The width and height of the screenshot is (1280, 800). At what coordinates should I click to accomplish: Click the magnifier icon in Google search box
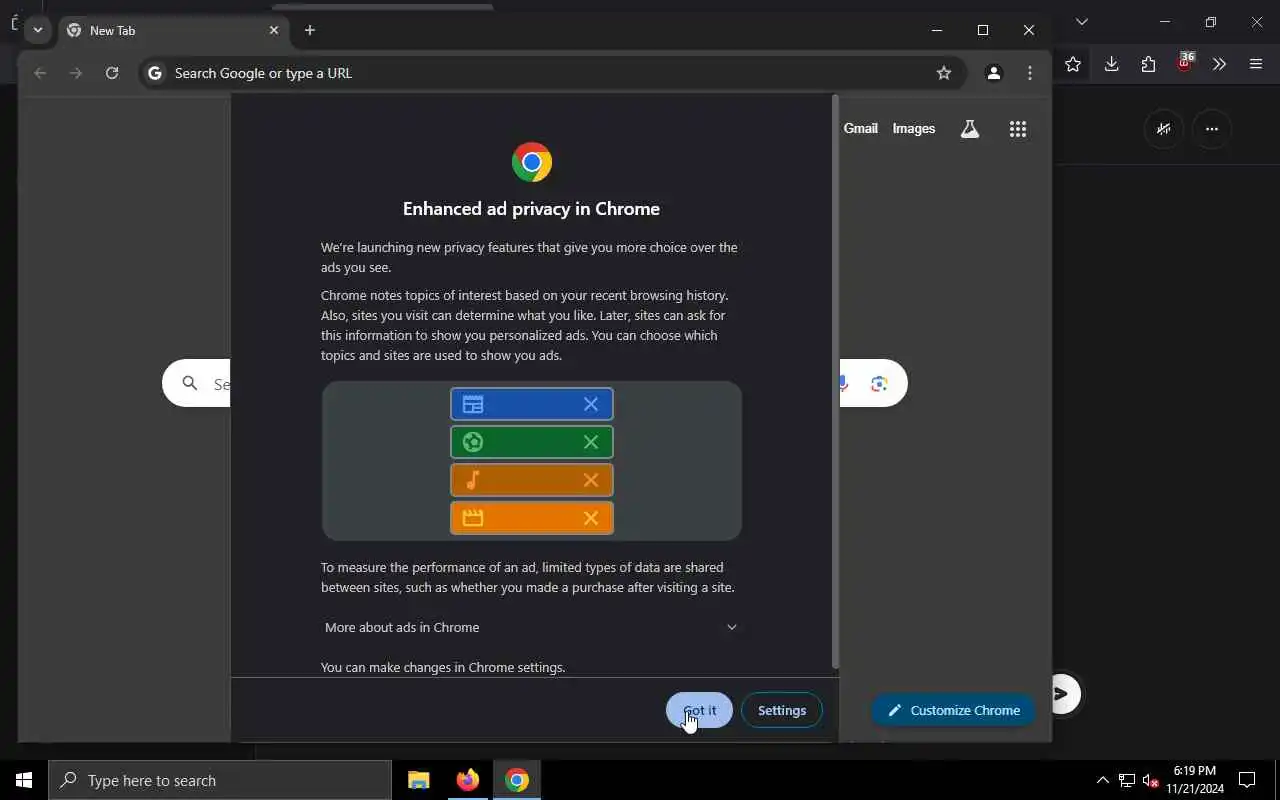coord(190,383)
